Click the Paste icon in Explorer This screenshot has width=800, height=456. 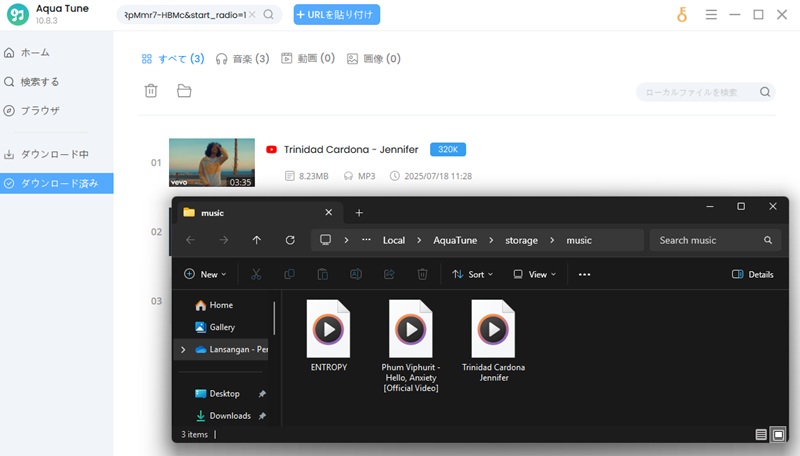[322, 274]
